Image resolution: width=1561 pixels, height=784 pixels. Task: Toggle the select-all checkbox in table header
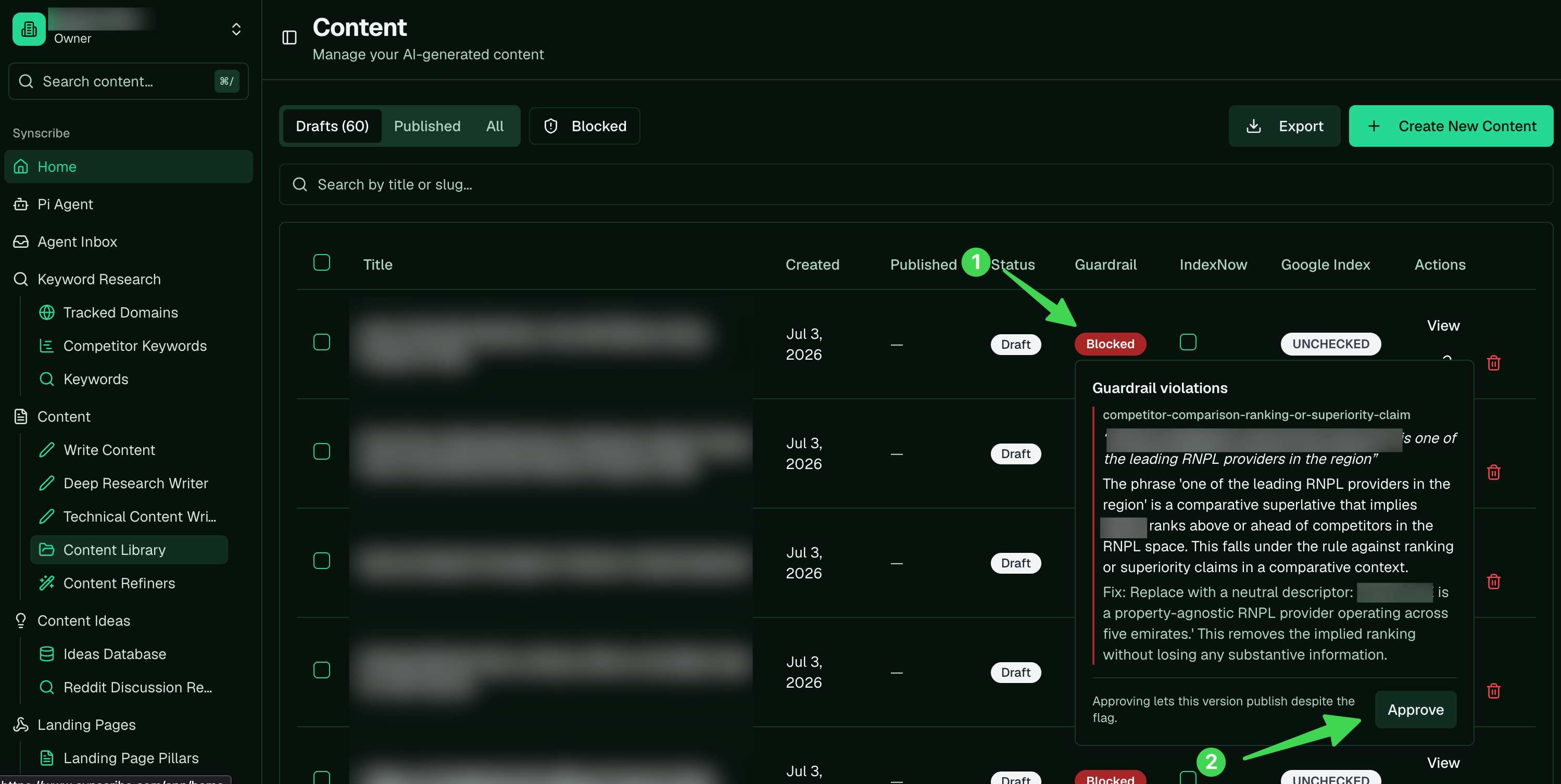(322, 263)
